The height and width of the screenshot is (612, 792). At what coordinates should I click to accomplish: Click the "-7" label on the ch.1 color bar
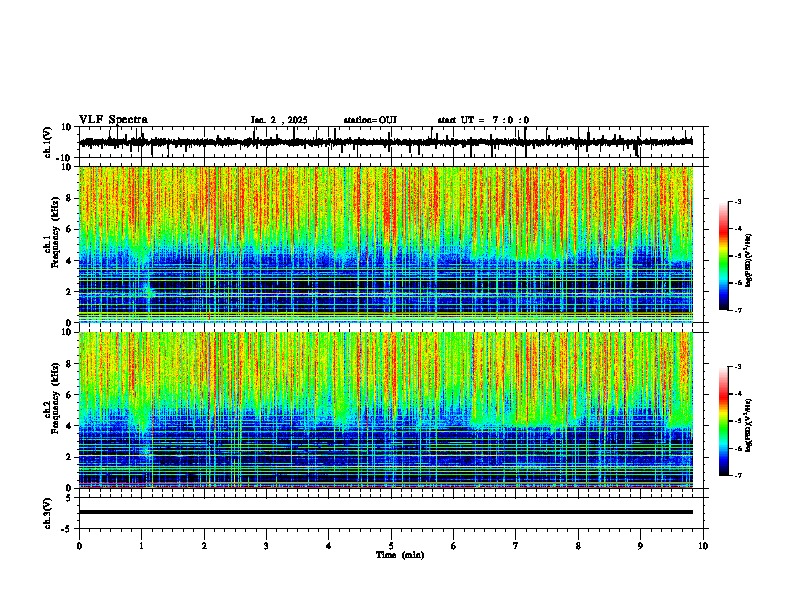click(738, 310)
